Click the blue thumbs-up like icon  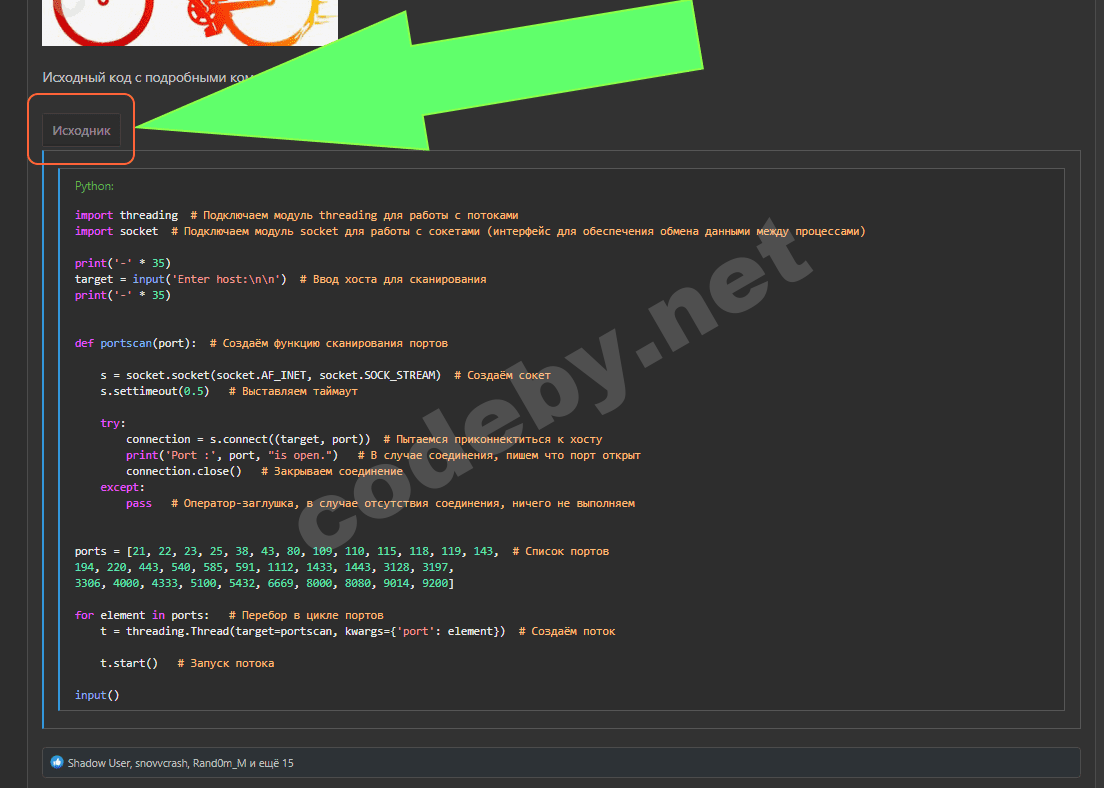(57, 763)
